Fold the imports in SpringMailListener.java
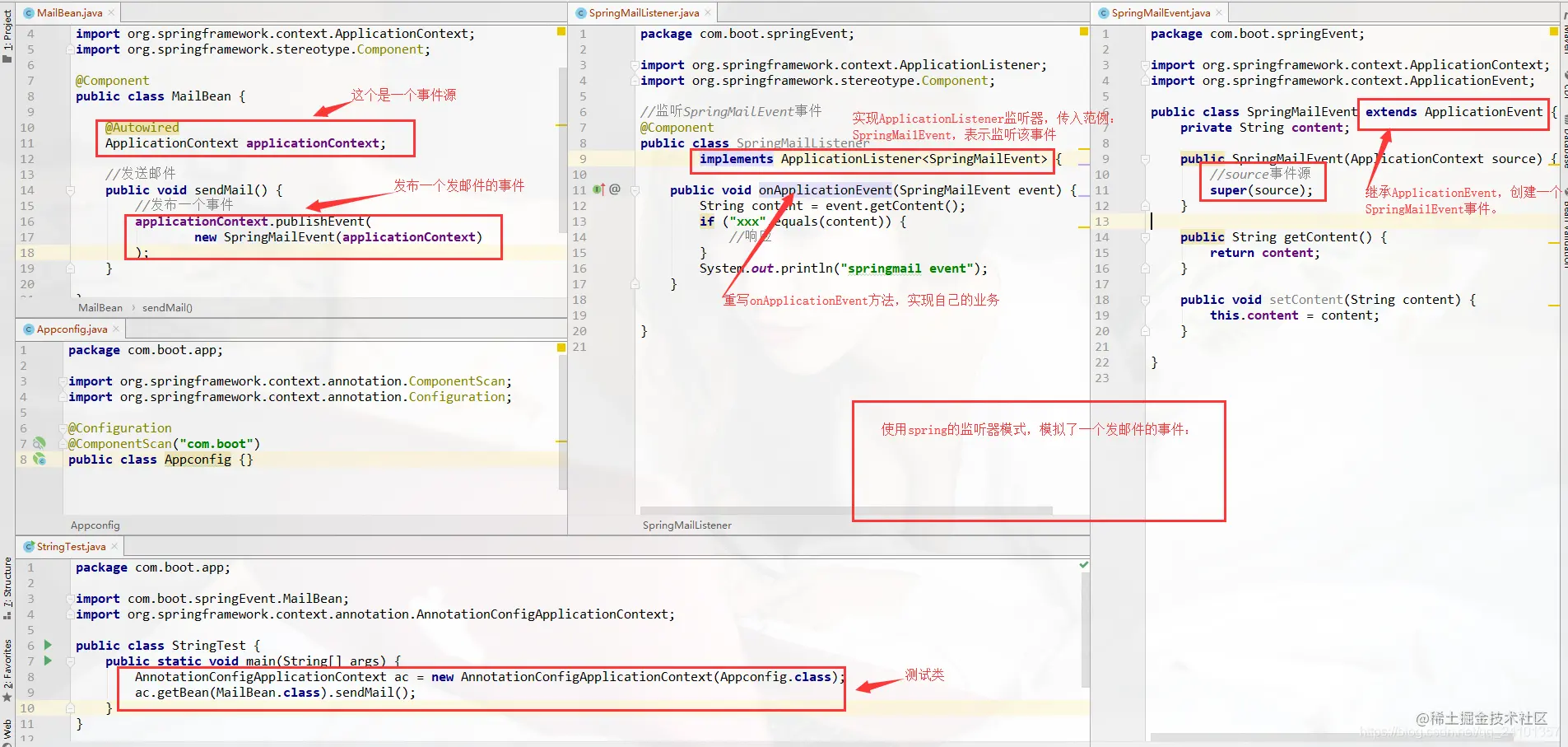Screen dimensions: 1568x747 [635, 65]
